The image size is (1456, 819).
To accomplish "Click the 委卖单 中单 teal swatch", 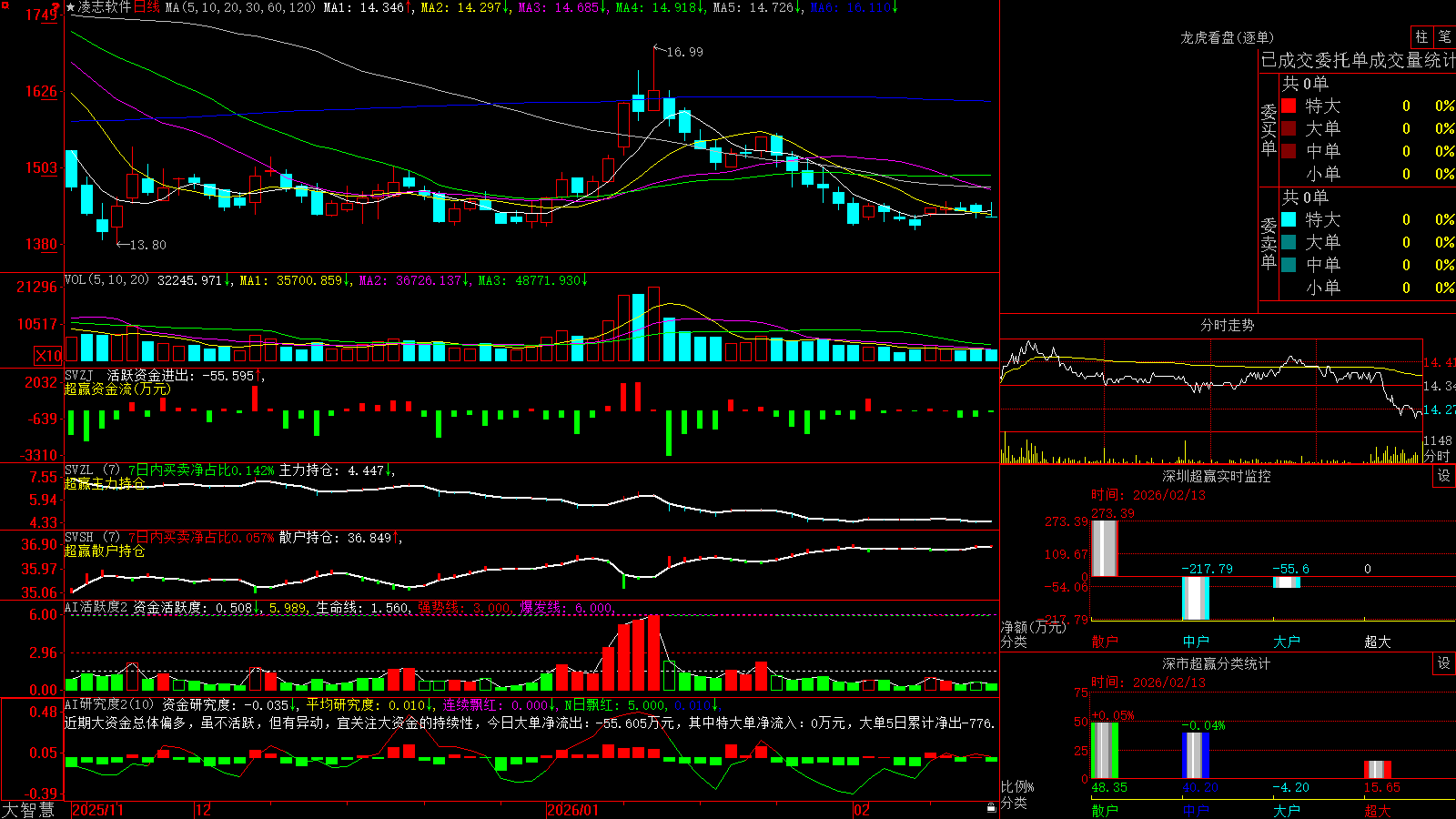I will (x=1289, y=265).
